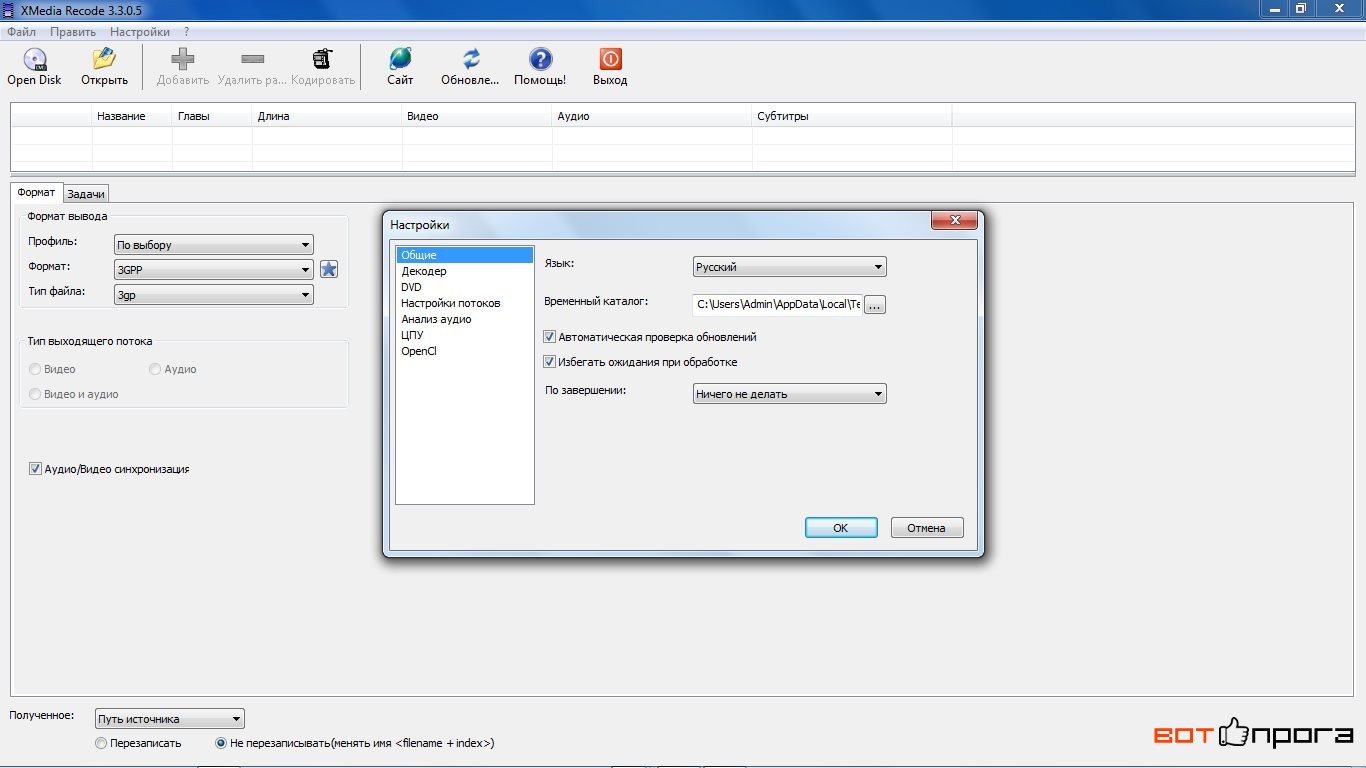Click the Добавить plus icon
The width and height of the screenshot is (1366, 768).
(x=183, y=59)
